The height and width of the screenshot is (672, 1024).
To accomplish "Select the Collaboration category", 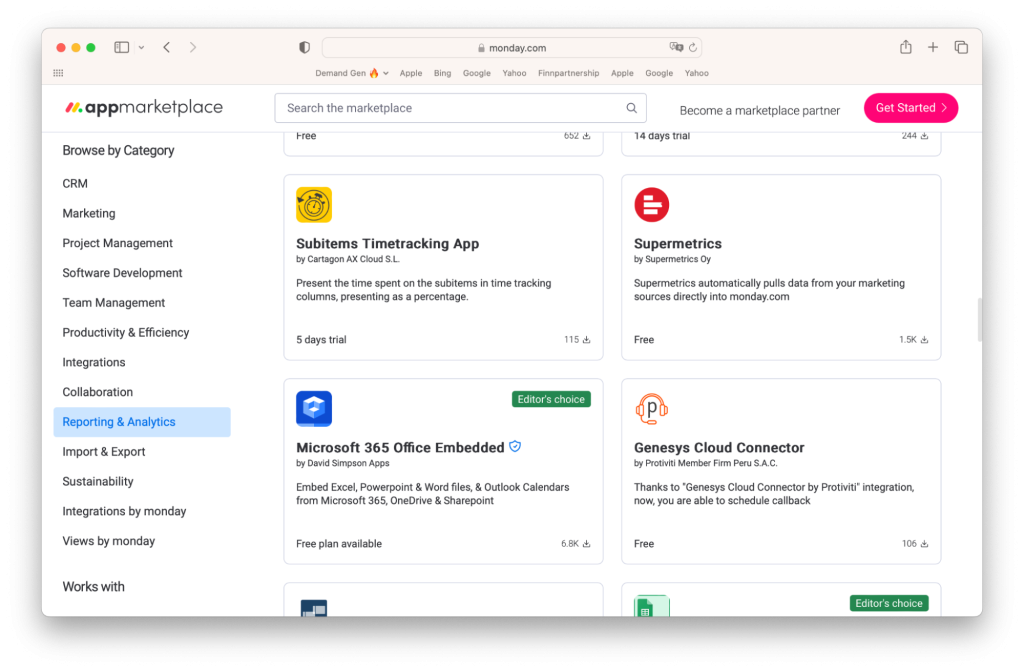I will pyautogui.click(x=97, y=392).
